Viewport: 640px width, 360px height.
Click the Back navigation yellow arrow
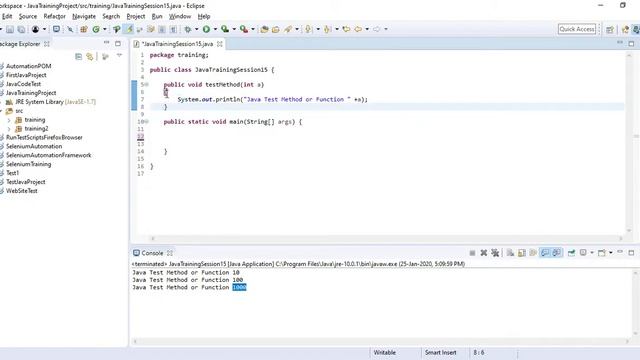click(x=358, y=29)
